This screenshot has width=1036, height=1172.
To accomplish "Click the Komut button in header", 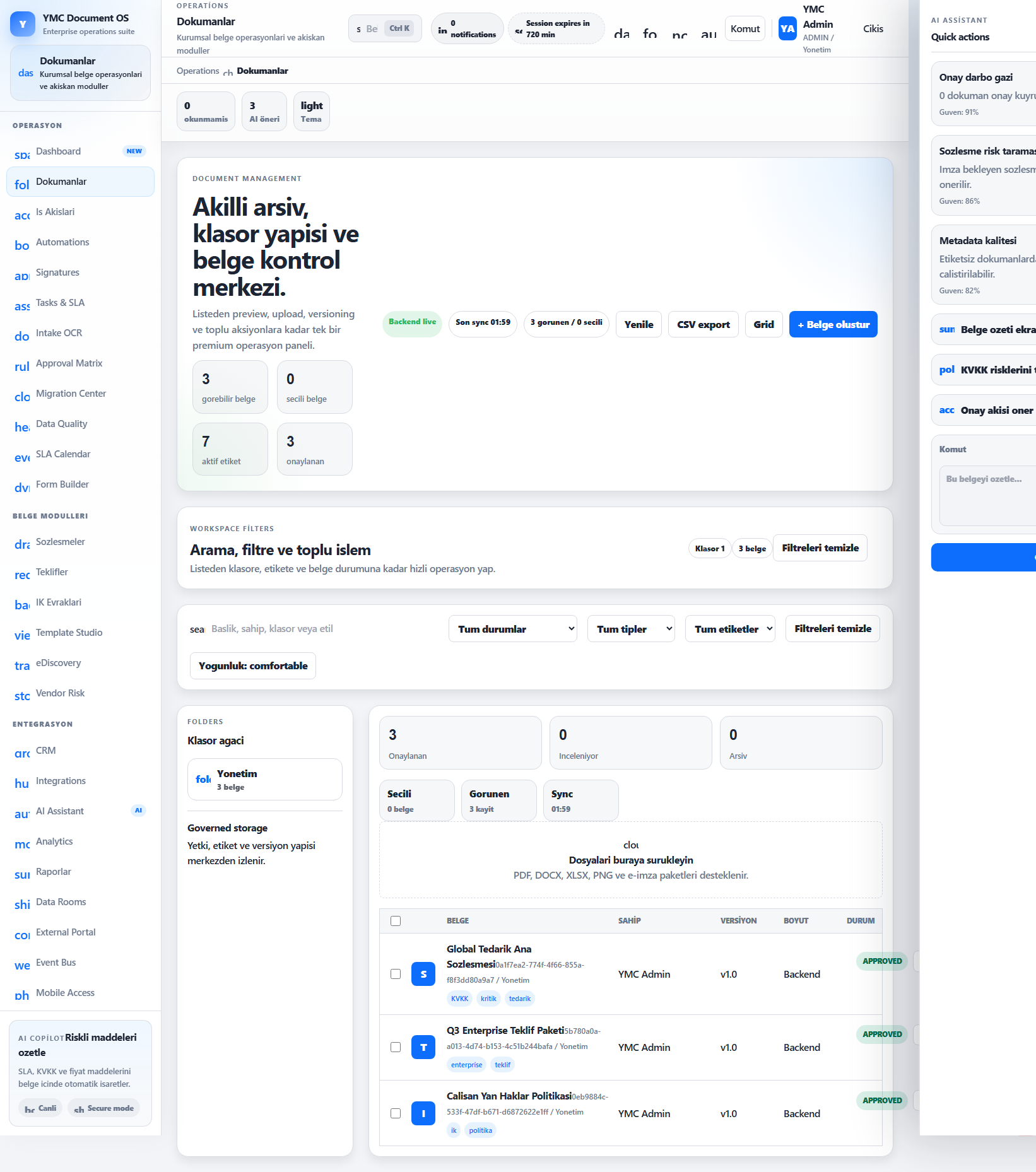I will [745, 28].
